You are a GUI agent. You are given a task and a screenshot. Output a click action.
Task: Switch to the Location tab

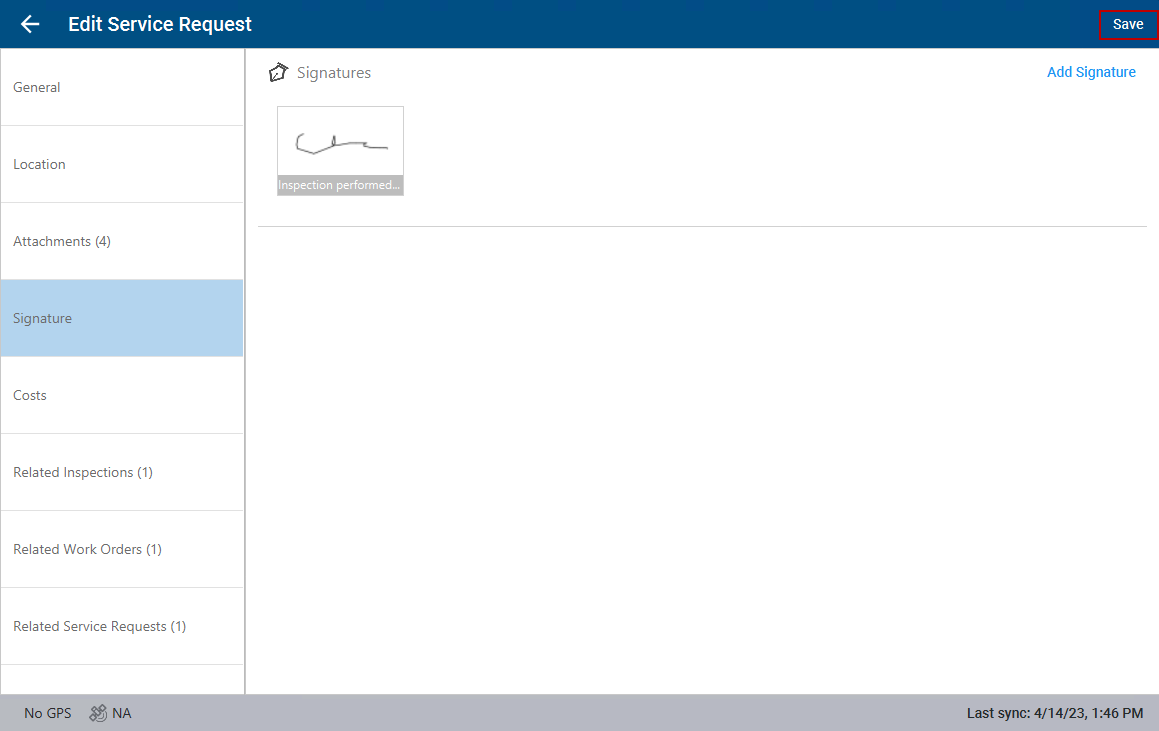(x=122, y=164)
